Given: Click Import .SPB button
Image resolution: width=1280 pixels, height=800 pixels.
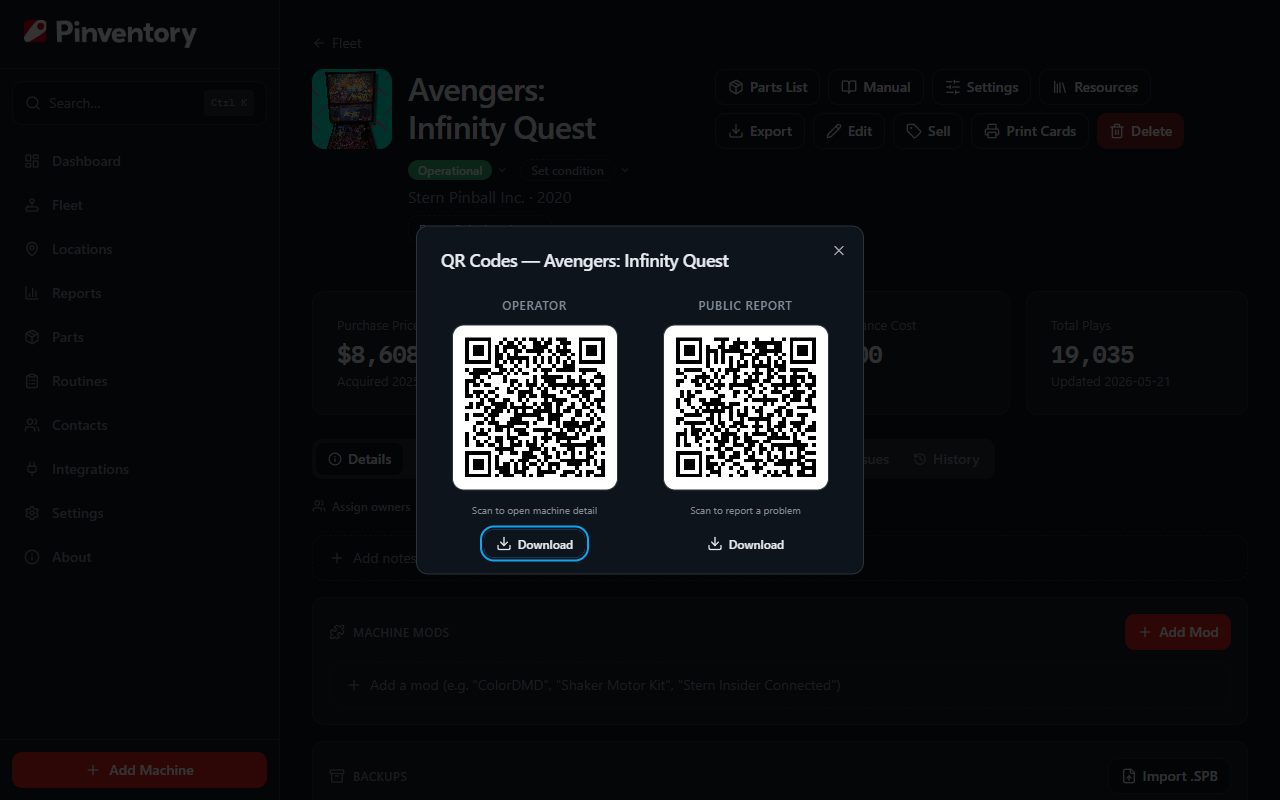Looking at the screenshot, I should tap(1168, 776).
